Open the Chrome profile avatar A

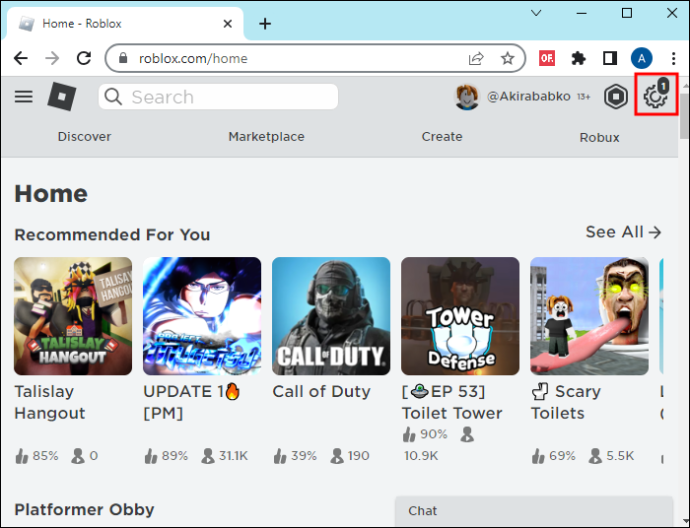click(x=642, y=58)
